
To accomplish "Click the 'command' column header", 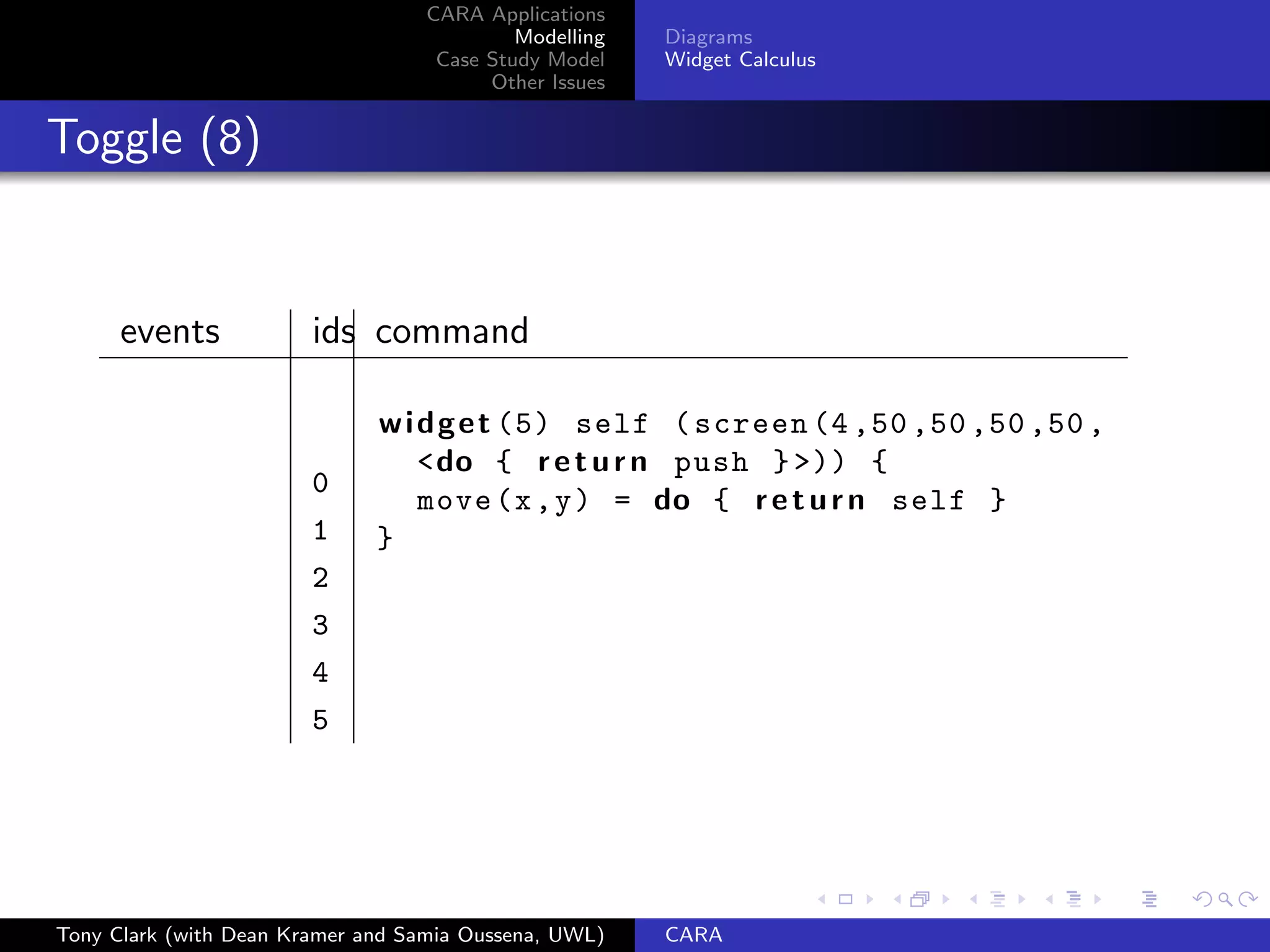I will pos(452,330).
